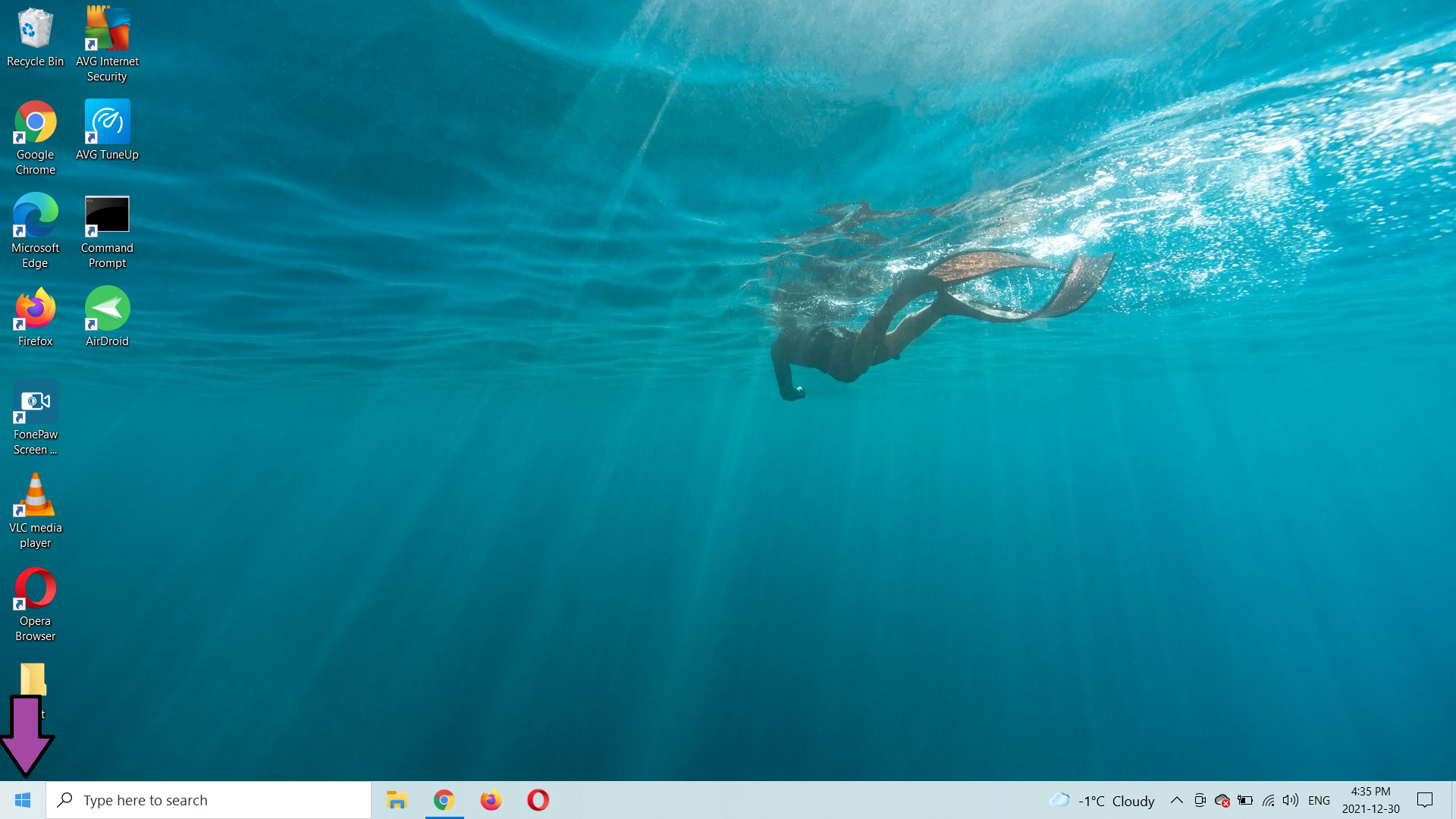Open FonePaw Screen Recorder
The image size is (1456, 819).
(x=34, y=402)
